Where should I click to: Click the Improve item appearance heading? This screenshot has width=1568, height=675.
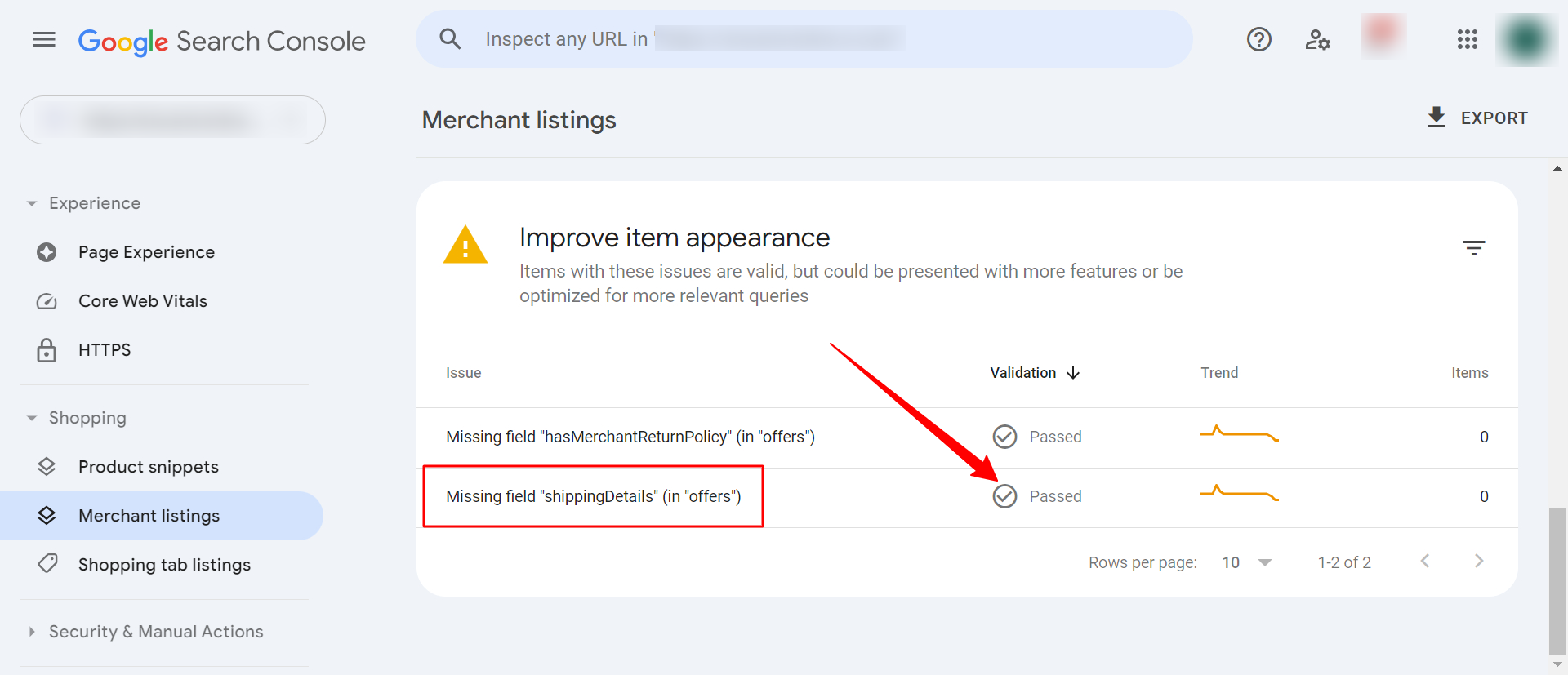tap(675, 238)
